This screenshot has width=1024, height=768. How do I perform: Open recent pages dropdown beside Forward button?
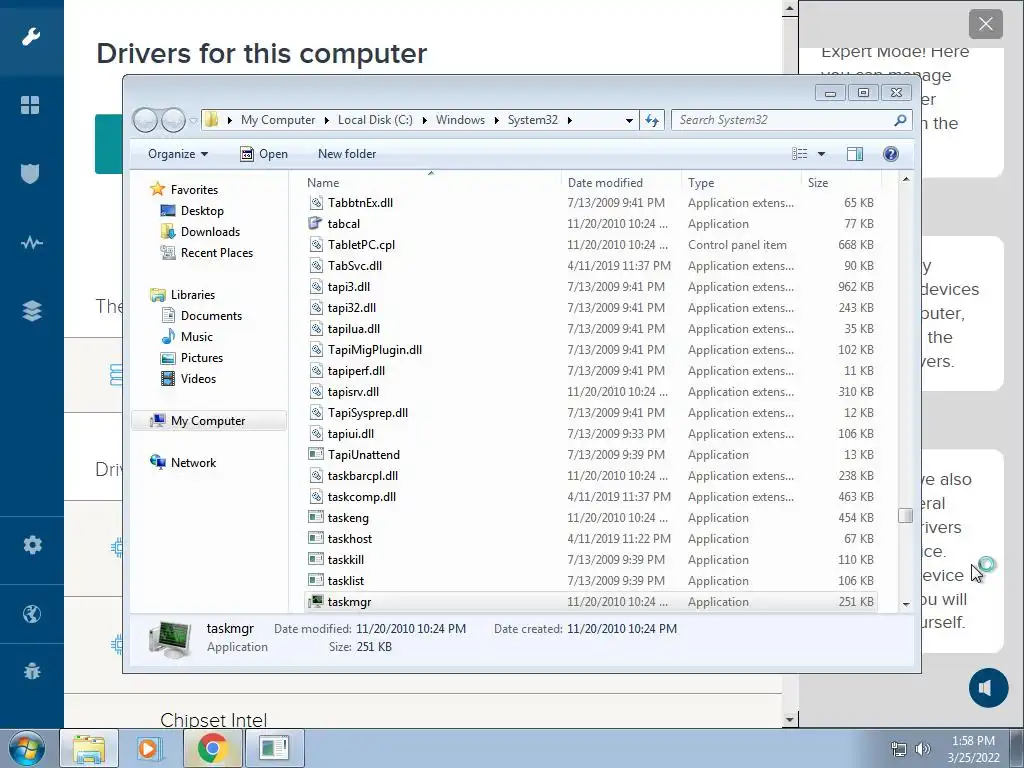point(193,120)
